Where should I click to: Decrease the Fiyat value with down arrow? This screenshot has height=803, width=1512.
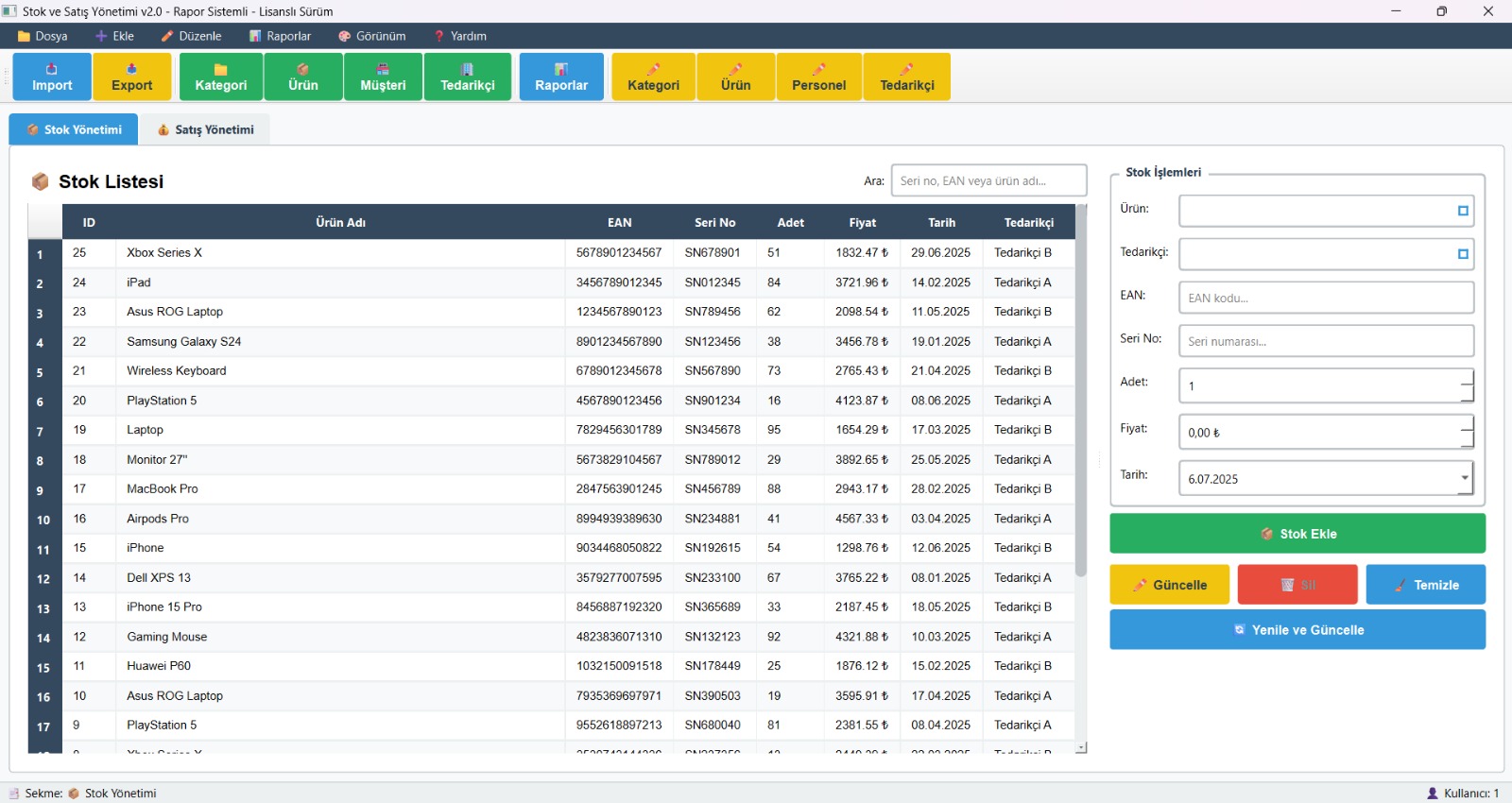coord(1467,440)
